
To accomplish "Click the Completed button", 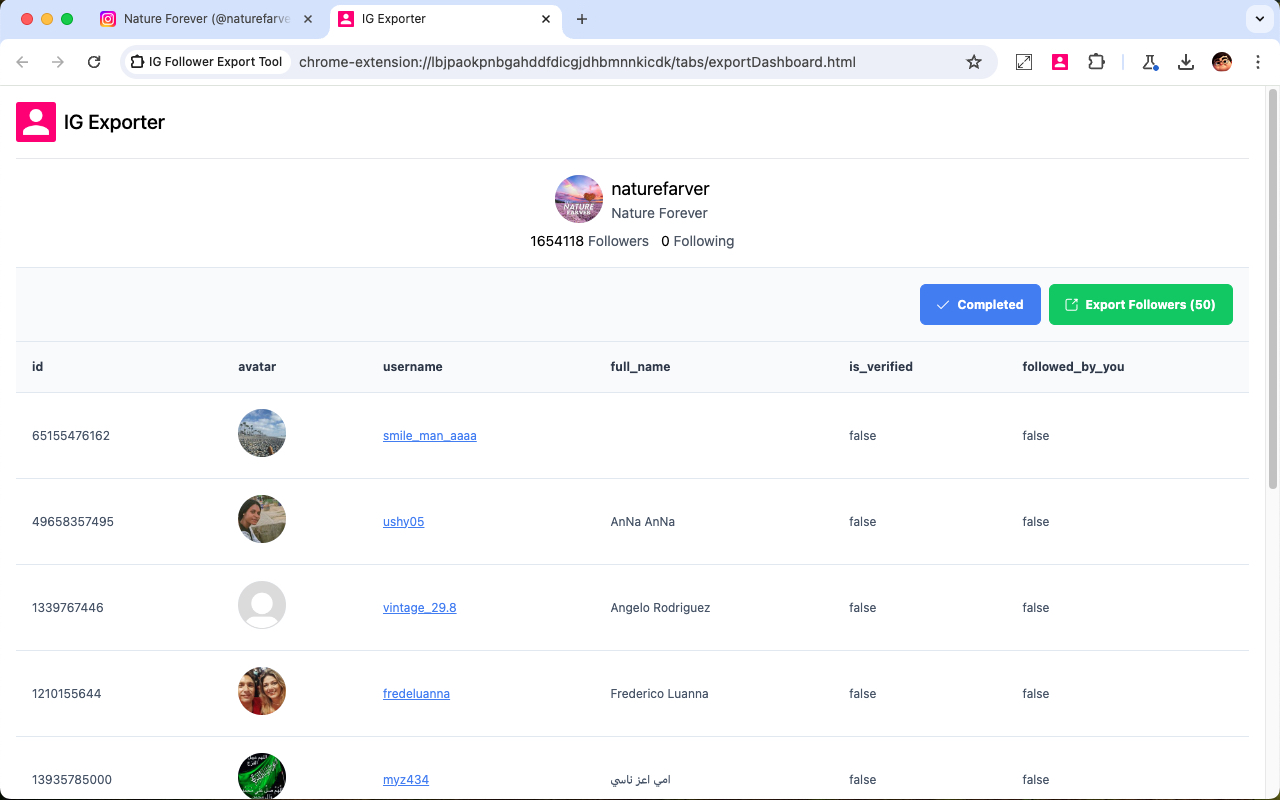I will (980, 305).
